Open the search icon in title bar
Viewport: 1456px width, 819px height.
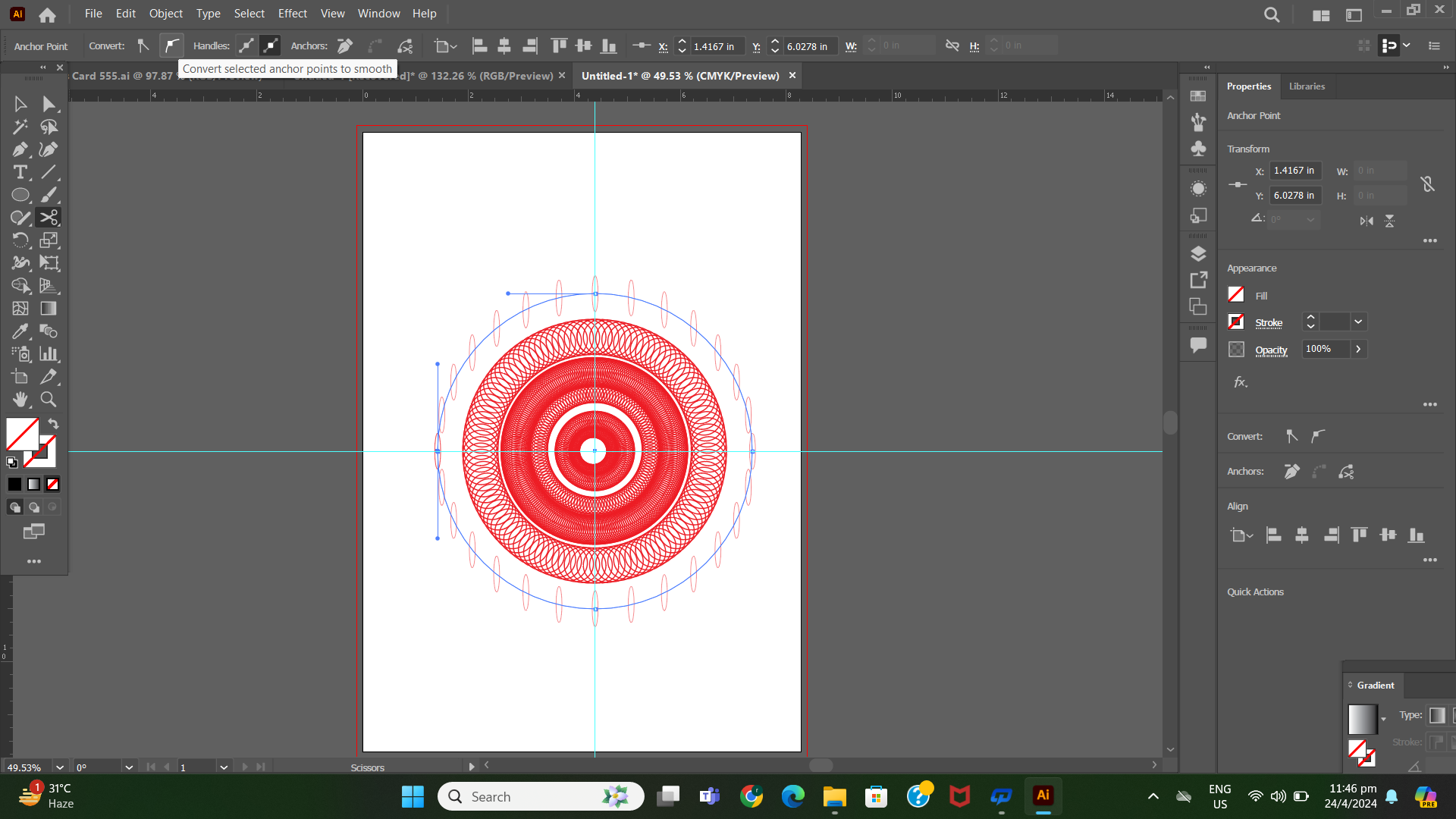pyautogui.click(x=1272, y=14)
